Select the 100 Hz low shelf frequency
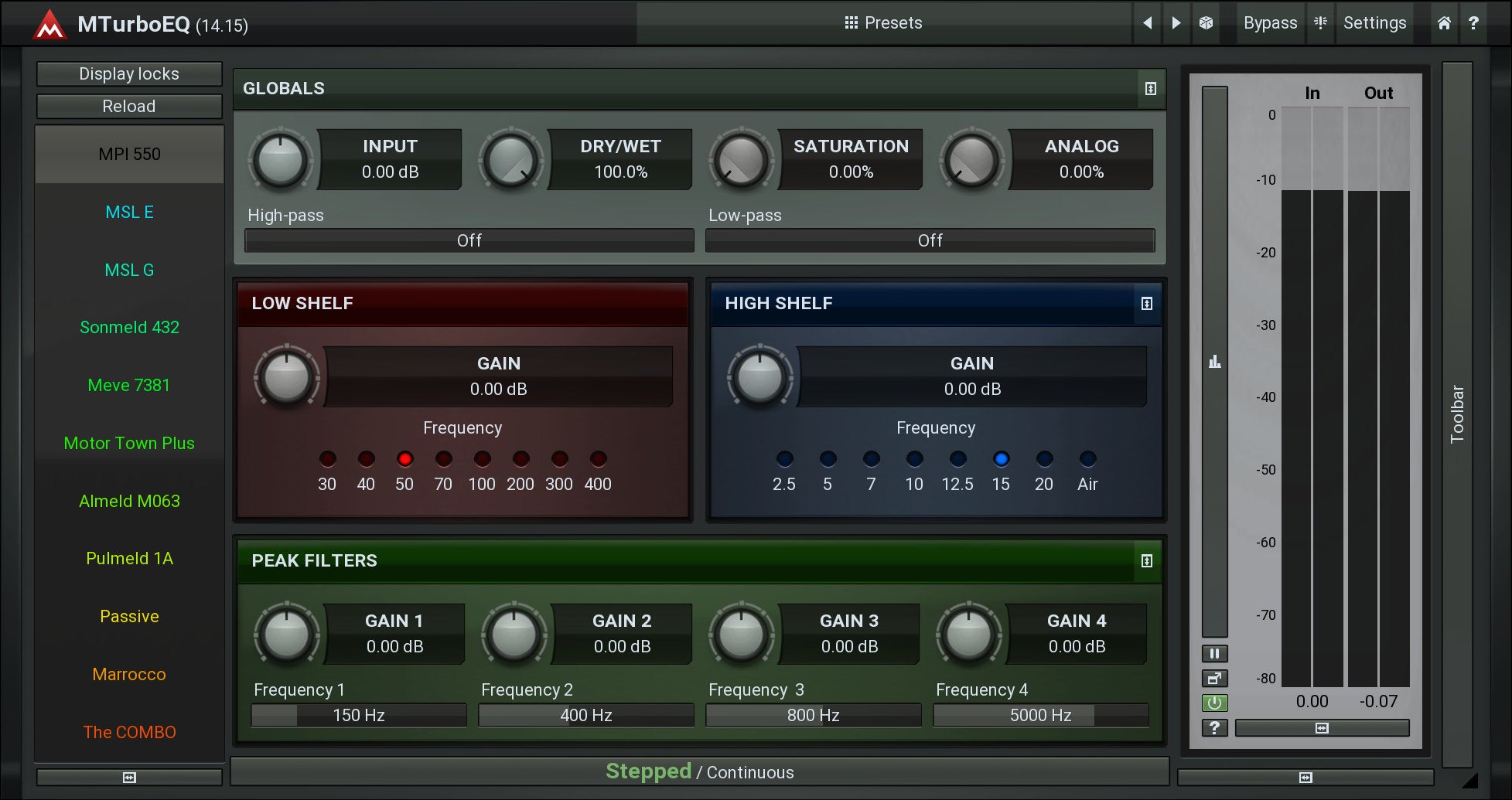This screenshot has height=800, width=1512. [x=482, y=459]
